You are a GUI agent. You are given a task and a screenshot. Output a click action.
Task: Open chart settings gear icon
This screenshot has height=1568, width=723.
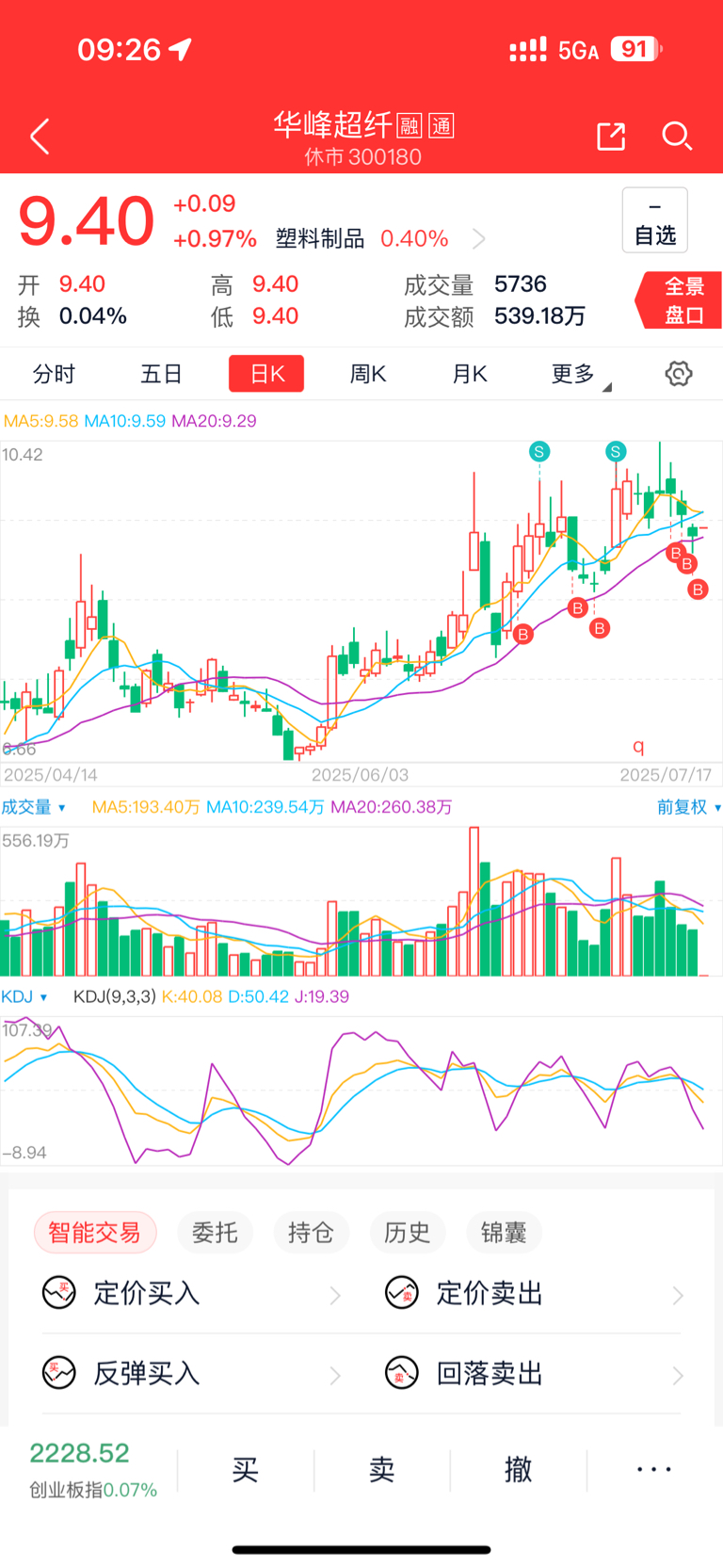[679, 374]
